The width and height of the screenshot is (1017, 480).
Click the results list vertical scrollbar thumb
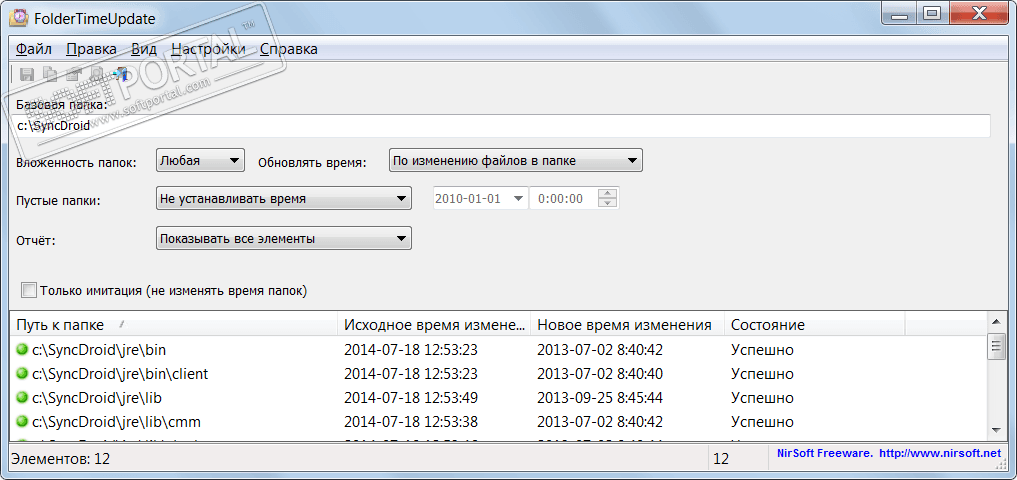(996, 347)
